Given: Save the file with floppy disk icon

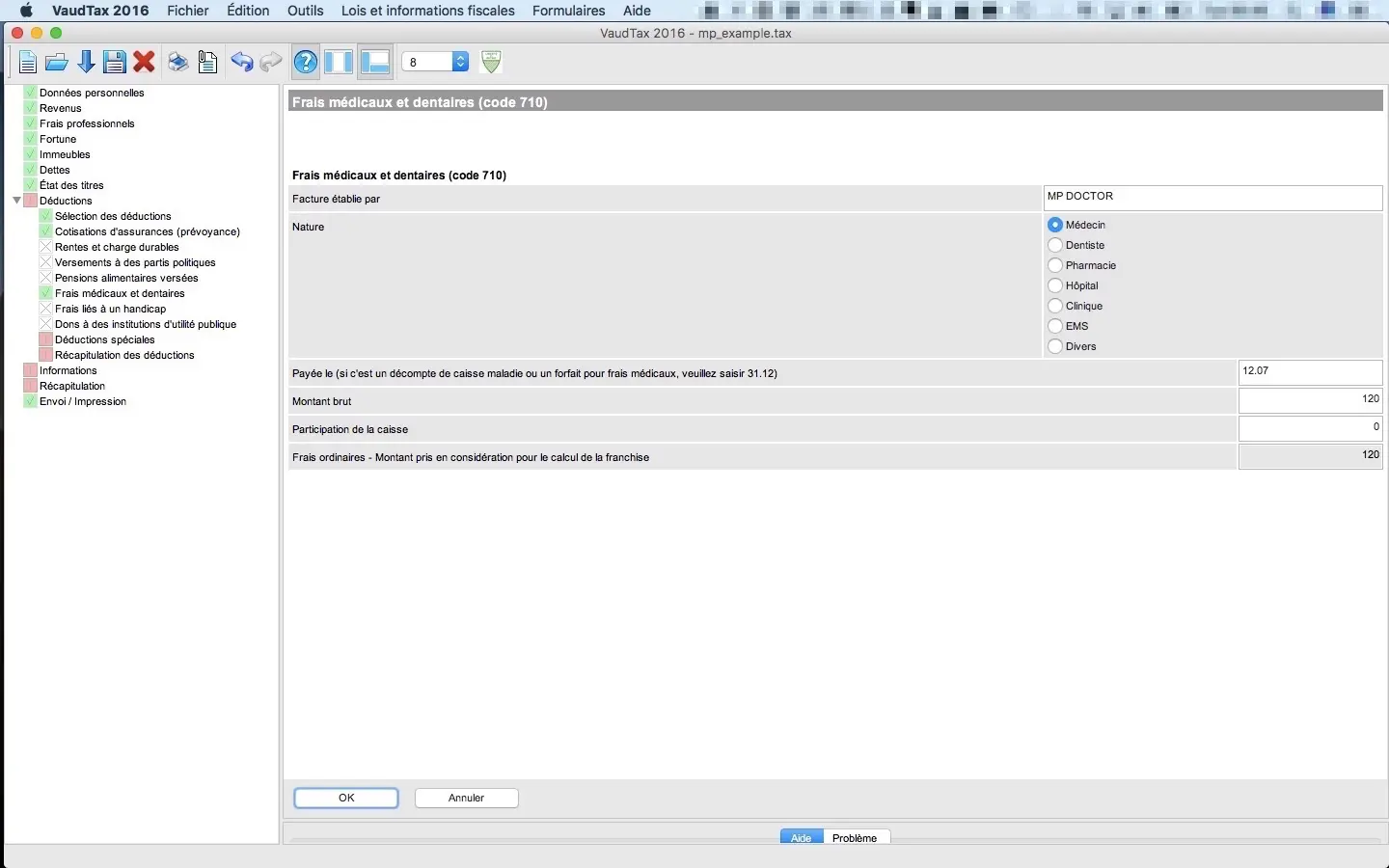Looking at the screenshot, I should pos(115,63).
